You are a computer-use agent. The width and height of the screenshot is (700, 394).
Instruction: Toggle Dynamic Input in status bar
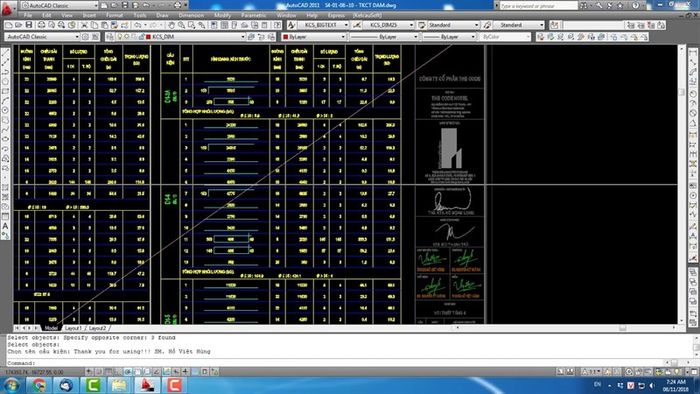176,372
